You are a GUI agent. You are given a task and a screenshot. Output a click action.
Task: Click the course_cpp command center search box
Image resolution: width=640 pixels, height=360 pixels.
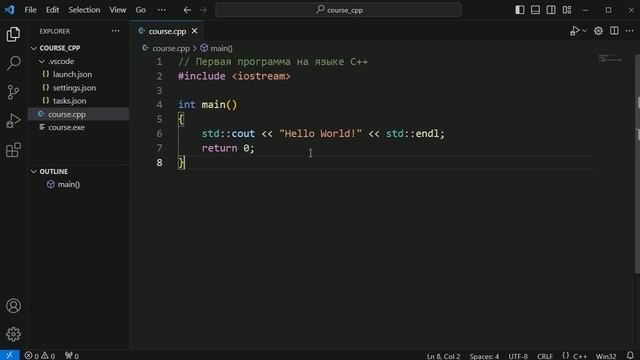pos(338,10)
